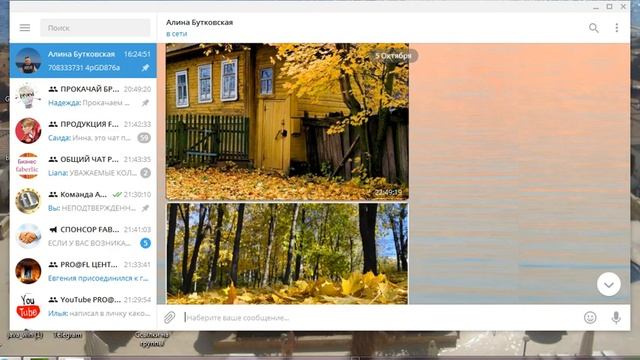
Task: Click the 'Ссылки на группы' desktop shortcut
Action: click(152, 339)
